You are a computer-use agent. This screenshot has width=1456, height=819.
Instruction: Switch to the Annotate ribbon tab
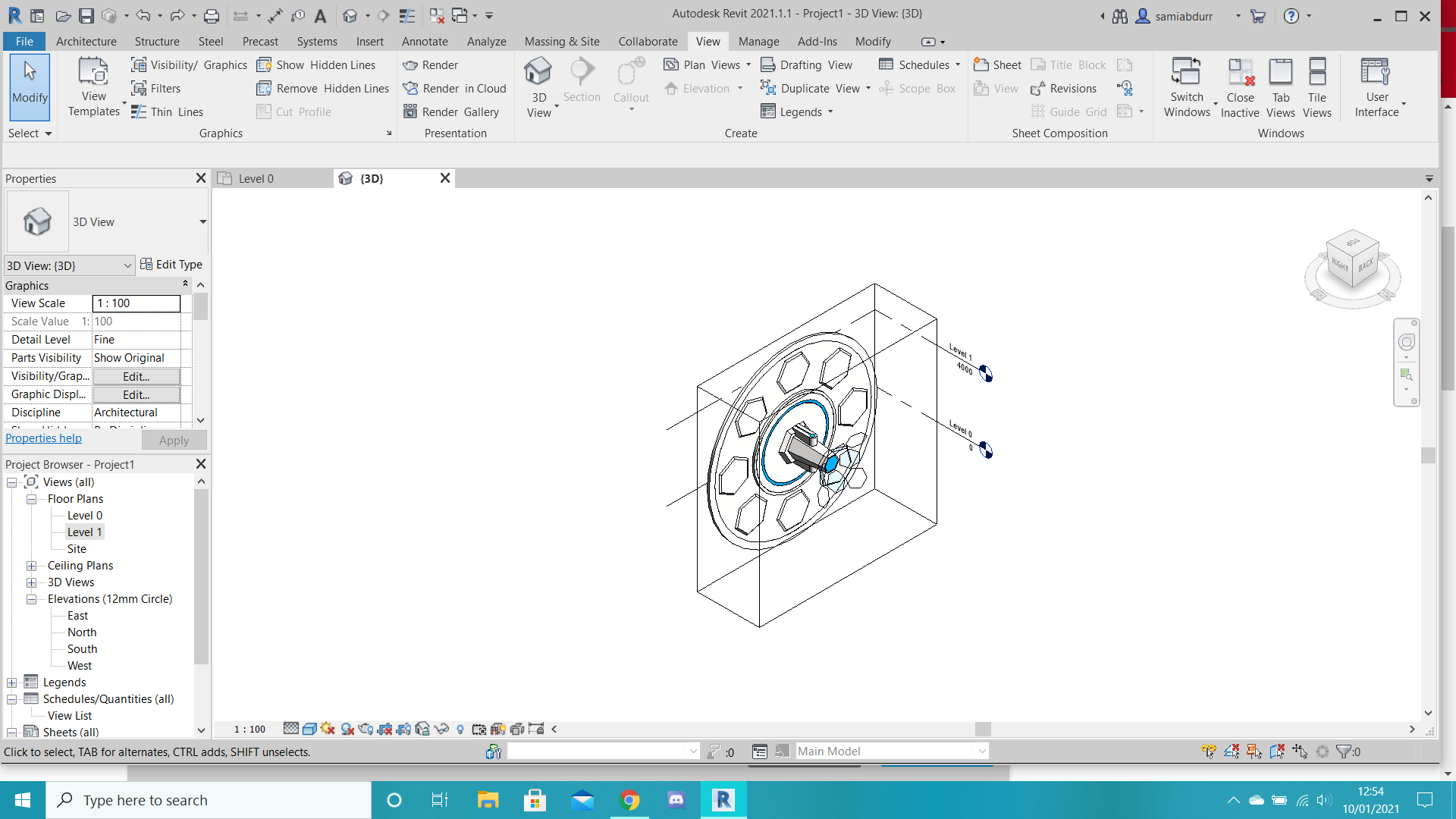pos(425,42)
